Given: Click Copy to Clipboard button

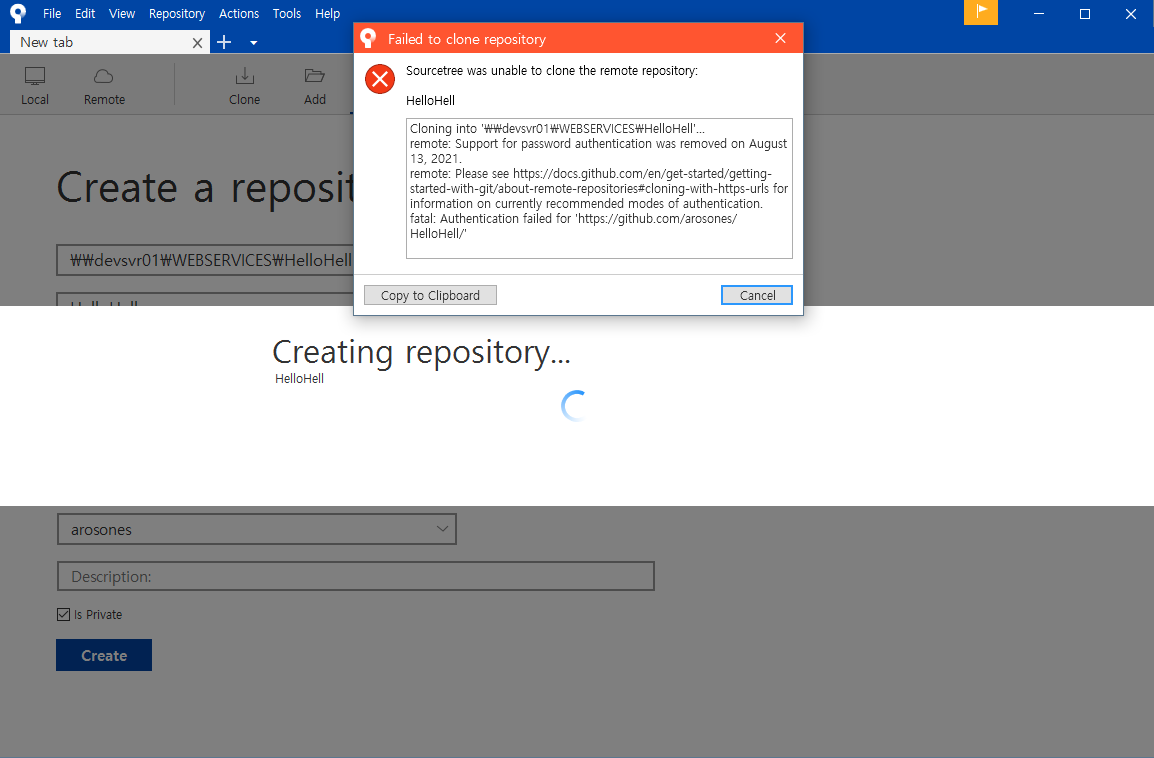Looking at the screenshot, I should click(x=431, y=295).
